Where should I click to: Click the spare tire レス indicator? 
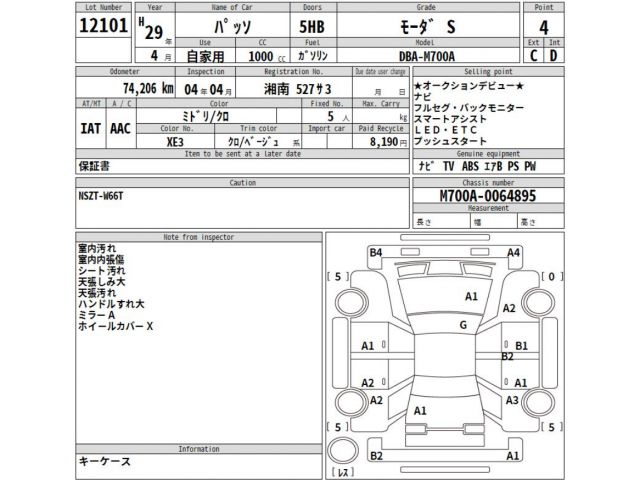coord(342,472)
